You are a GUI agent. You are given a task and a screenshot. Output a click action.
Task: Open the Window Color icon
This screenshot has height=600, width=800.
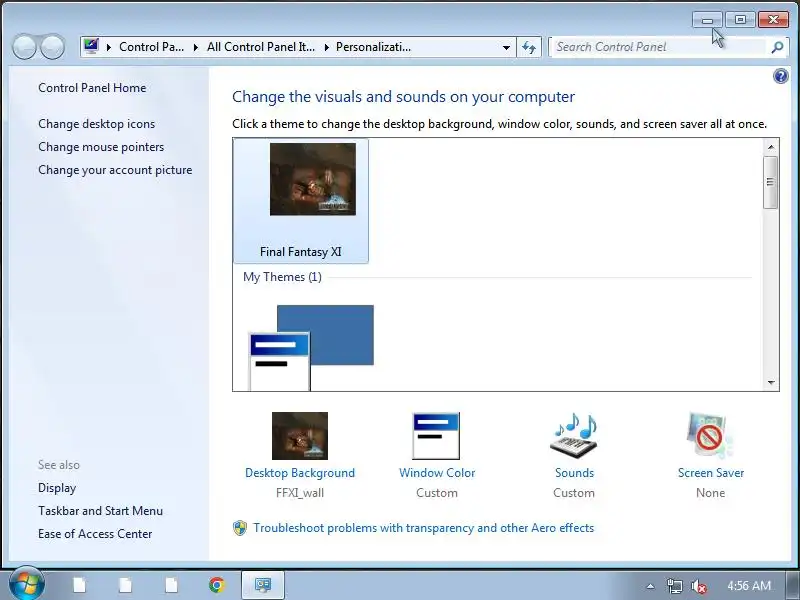coord(436,436)
